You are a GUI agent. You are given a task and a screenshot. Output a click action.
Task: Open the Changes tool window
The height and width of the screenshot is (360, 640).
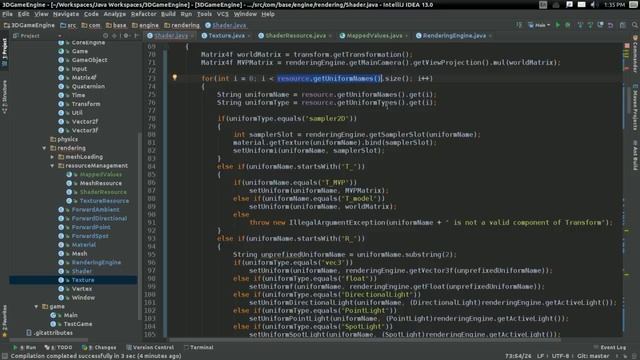pos(99,347)
